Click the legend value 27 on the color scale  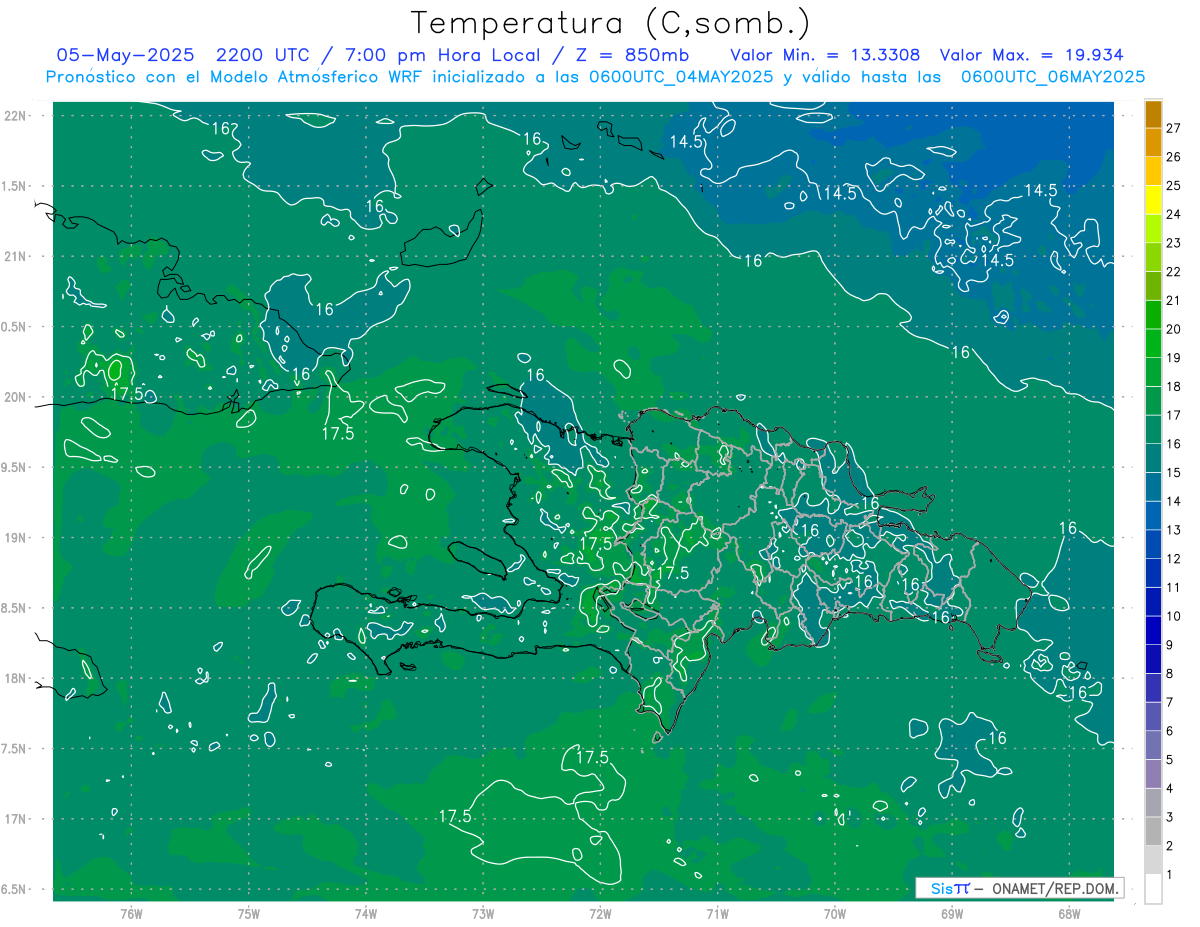pyautogui.click(x=1174, y=128)
